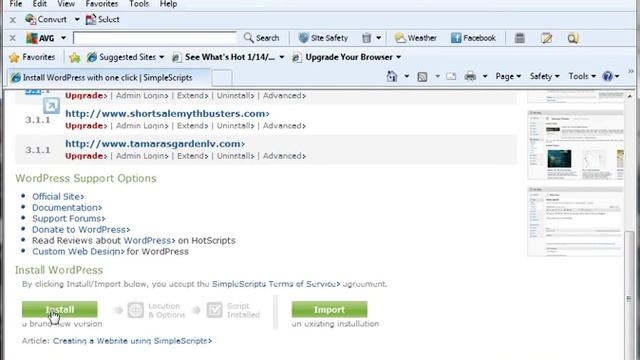Open Custom Web Design link
The width and height of the screenshot is (640, 360).
click(x=78, y=251)
